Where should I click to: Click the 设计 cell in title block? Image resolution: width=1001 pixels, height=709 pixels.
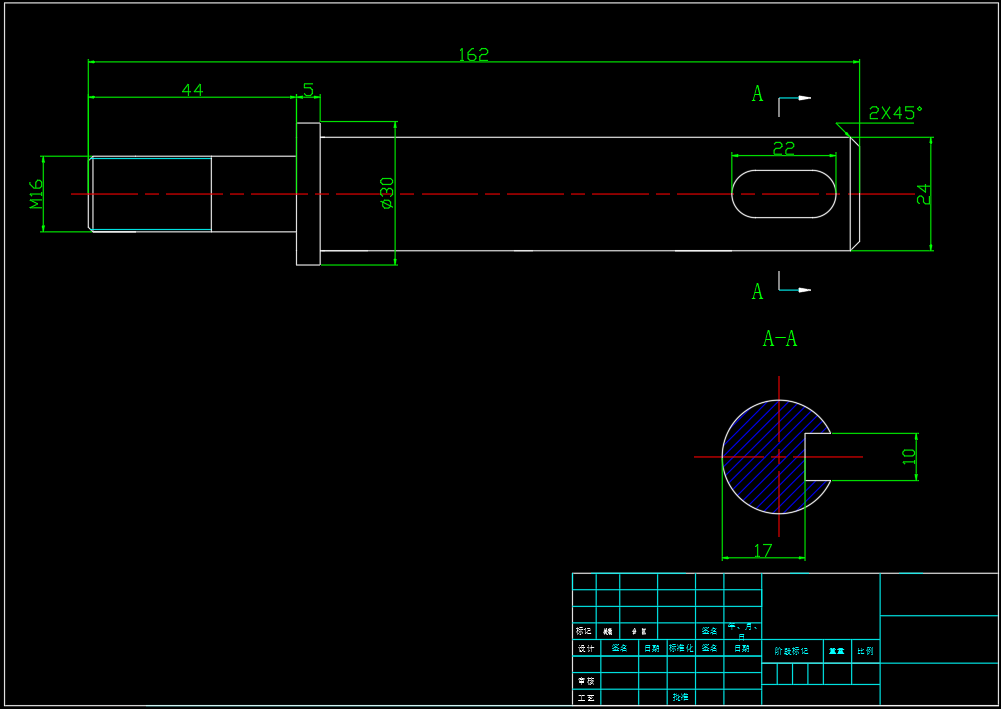point(585,648)
